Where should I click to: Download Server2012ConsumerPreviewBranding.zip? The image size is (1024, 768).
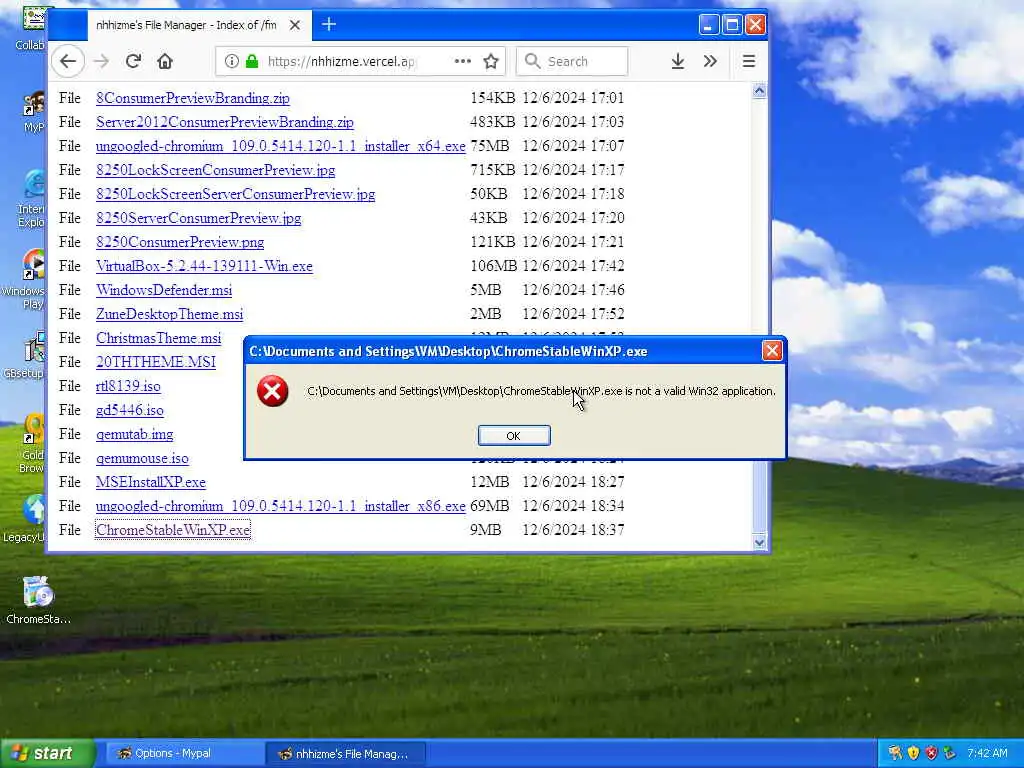[225, 122]
